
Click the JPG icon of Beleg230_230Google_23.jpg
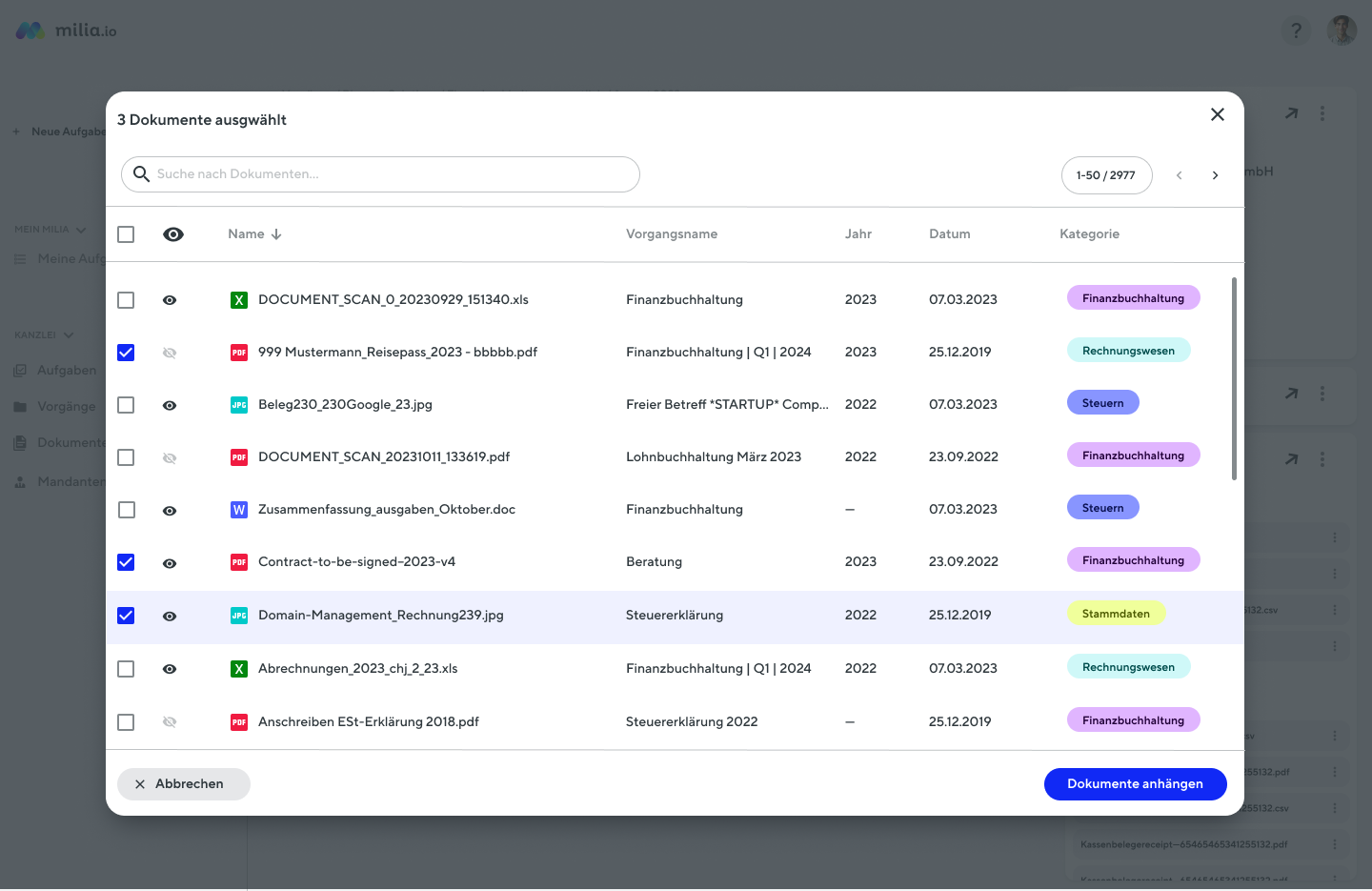[239, 405]
